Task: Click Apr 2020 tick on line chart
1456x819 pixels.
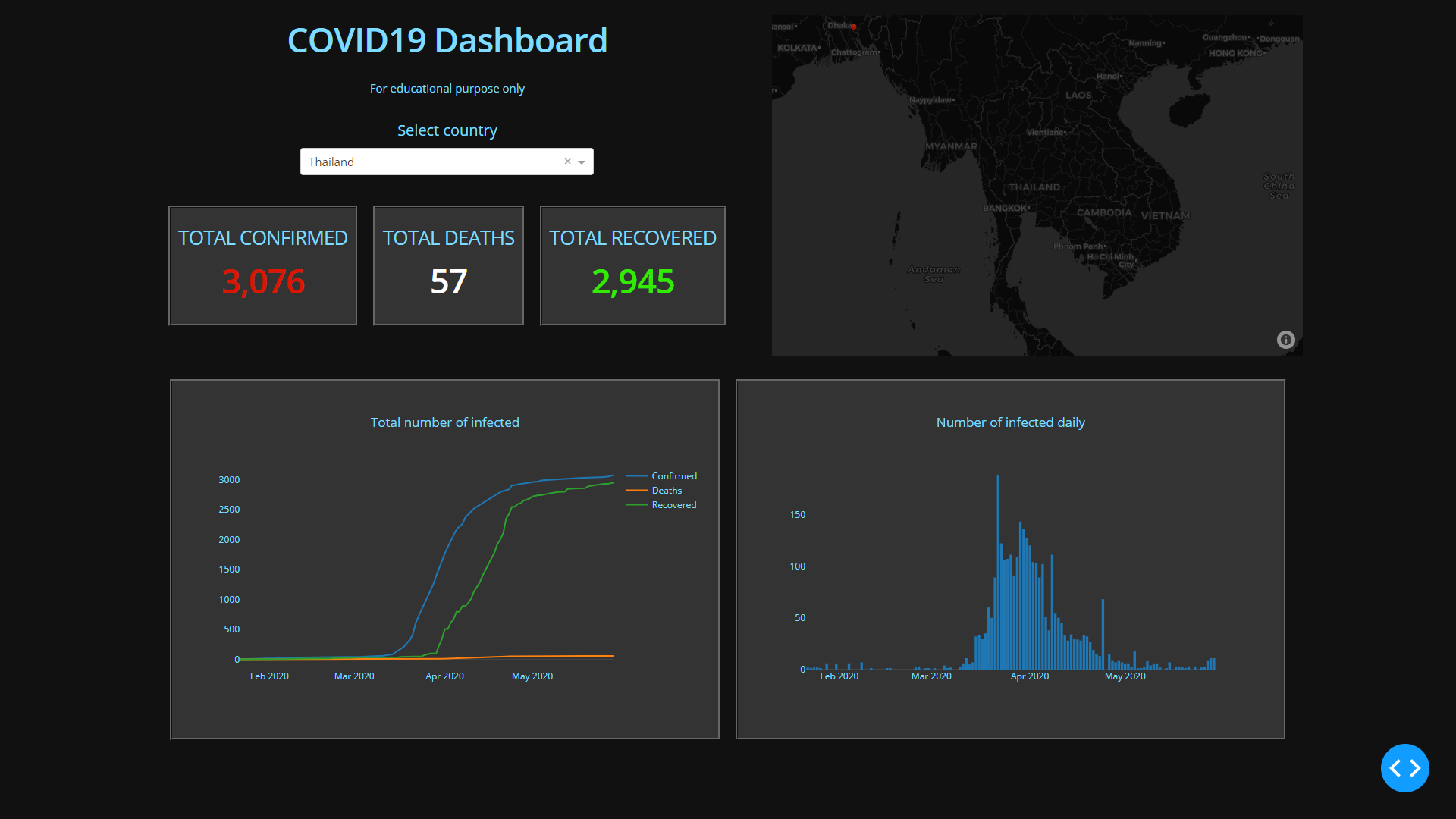Action: [x=444, y=676]
